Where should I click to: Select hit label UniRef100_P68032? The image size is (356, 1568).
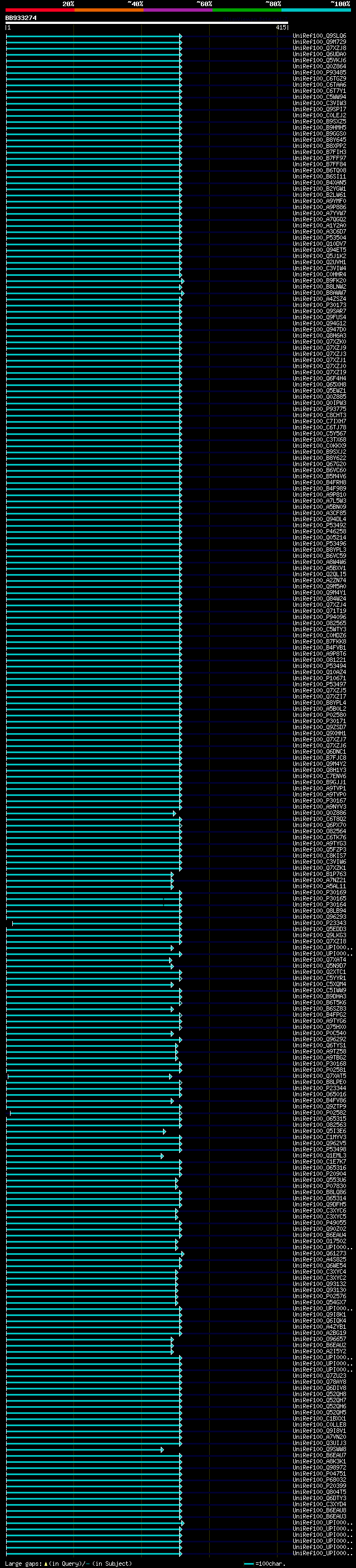pos(319,1480)
